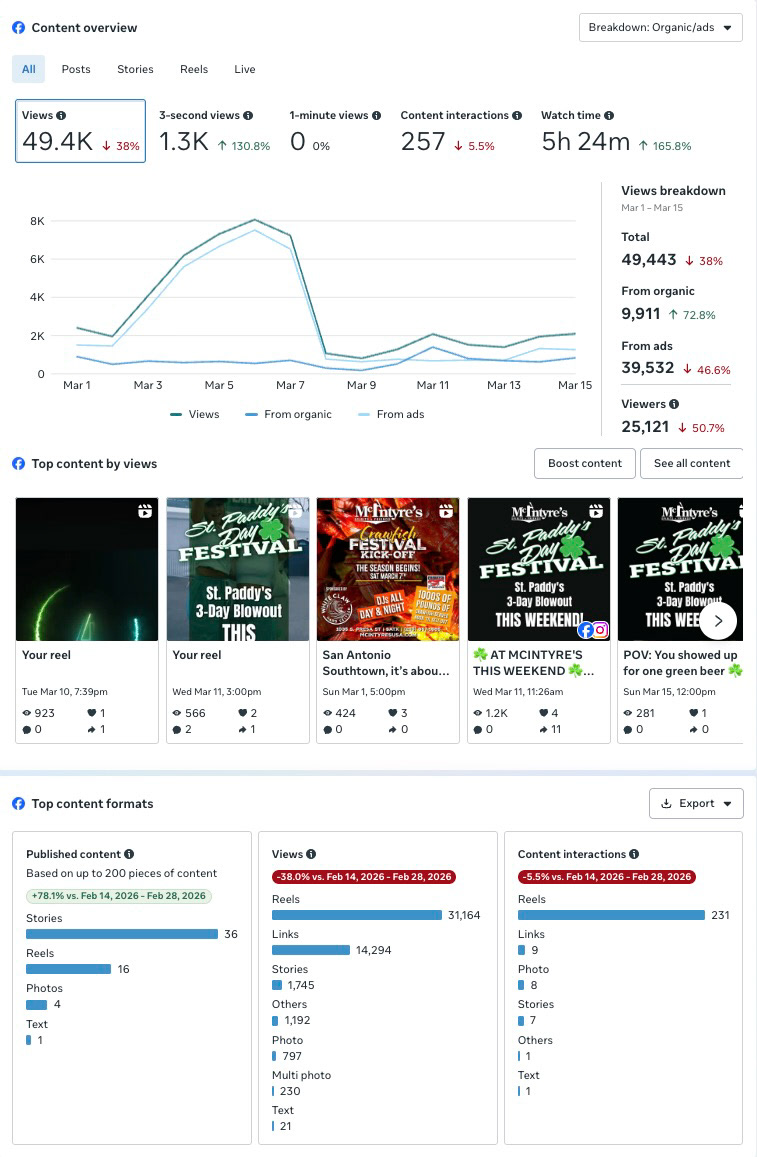Screen dimensions: 757x1157
Task: Click the '-38.0% vs. Feb 14, 2026' badge
Action: coord(364,877)
